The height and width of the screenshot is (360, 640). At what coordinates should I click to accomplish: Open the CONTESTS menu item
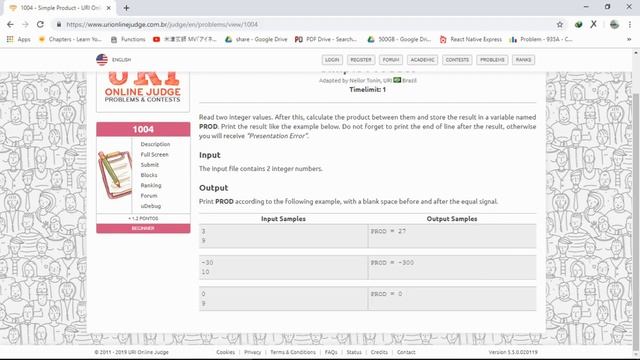[x=457, y=60]
